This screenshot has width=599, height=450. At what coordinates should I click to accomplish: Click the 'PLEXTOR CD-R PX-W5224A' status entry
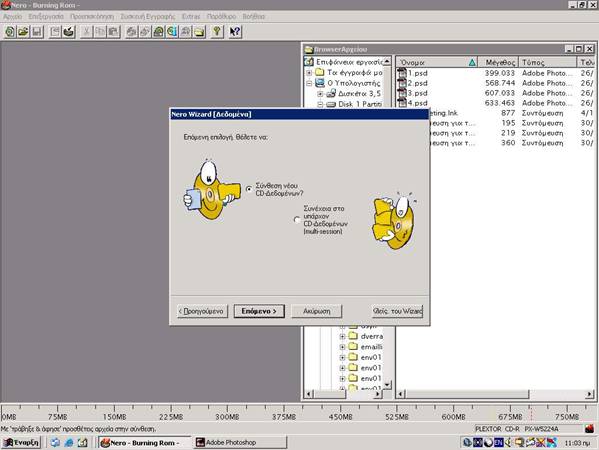point(516,429)
